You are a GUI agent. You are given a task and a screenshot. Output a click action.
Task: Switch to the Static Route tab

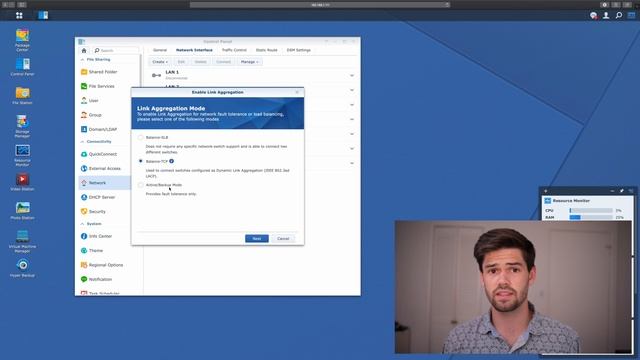point(267,50)
